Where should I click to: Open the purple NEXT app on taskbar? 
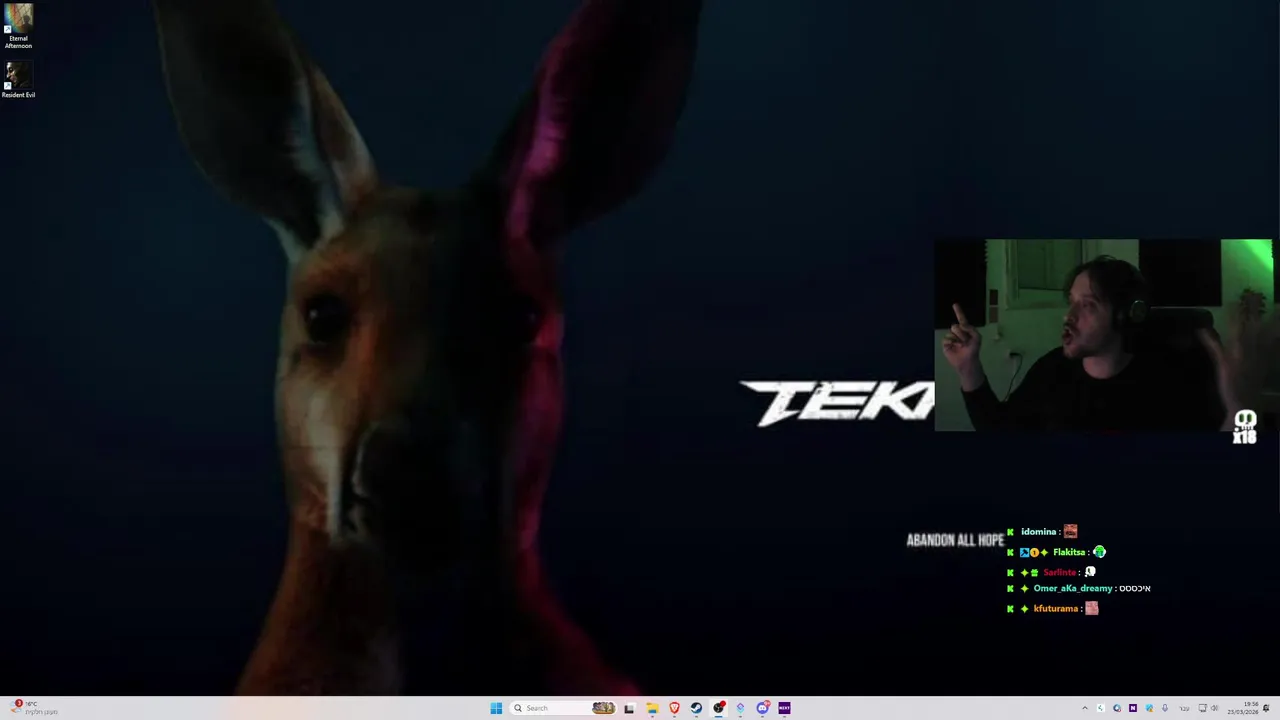pos(784,708)
